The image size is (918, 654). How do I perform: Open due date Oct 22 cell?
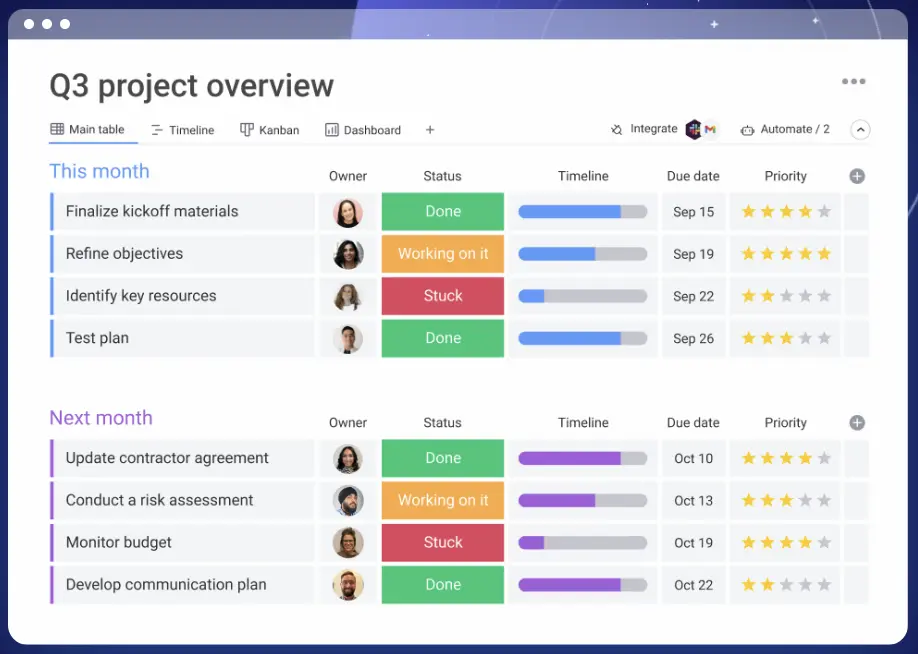693,584
